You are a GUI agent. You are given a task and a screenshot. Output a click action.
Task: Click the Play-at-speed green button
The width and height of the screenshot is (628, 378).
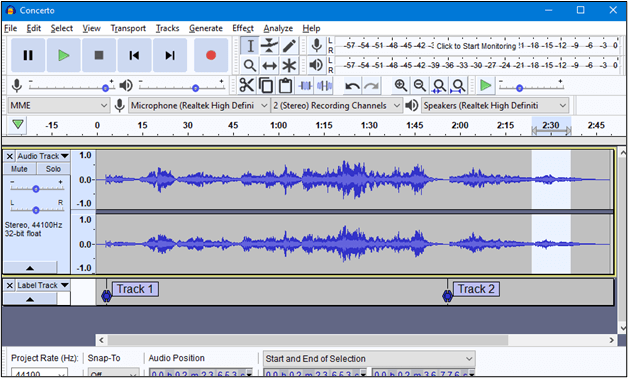coord(485,85)
